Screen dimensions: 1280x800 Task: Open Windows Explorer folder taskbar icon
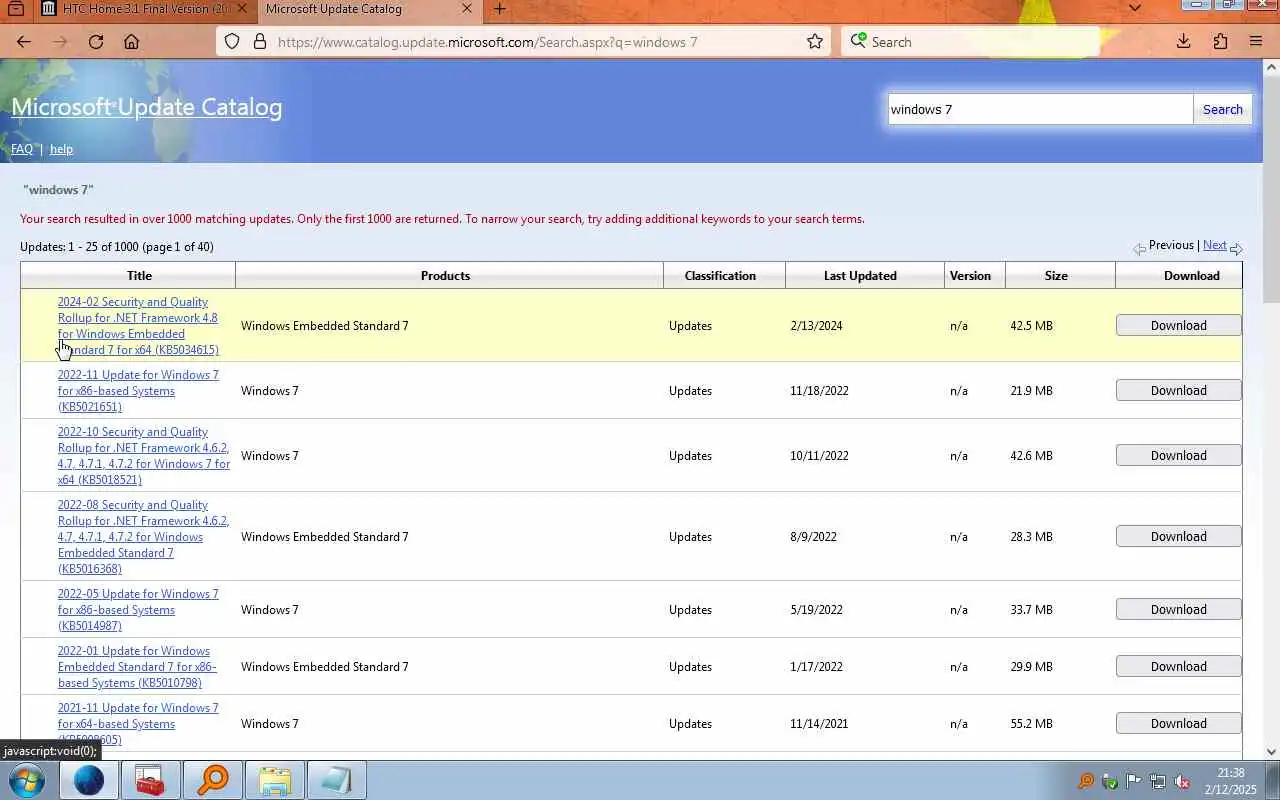(274, 780)
